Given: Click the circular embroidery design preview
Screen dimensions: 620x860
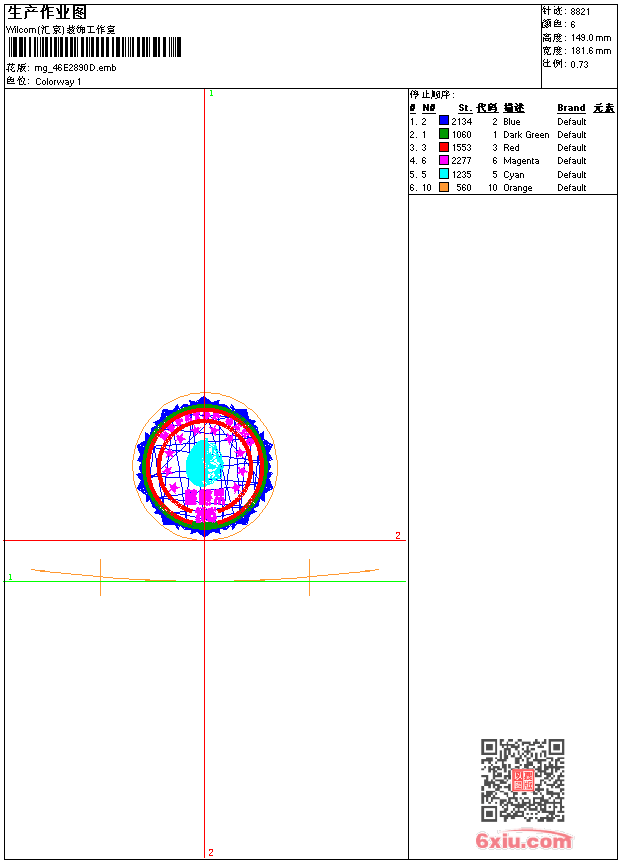Looking at the screenshot, I should (x=205, y=465).
